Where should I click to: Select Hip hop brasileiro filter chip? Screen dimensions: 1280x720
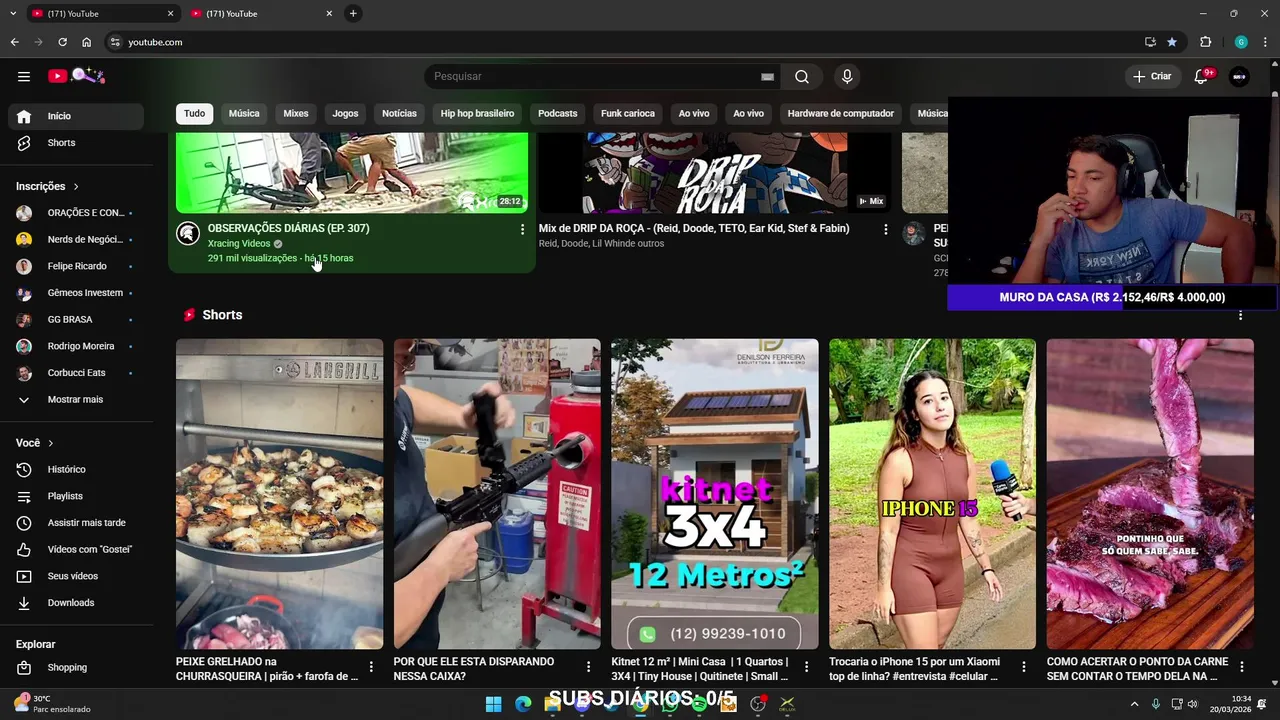click(477, 113)
